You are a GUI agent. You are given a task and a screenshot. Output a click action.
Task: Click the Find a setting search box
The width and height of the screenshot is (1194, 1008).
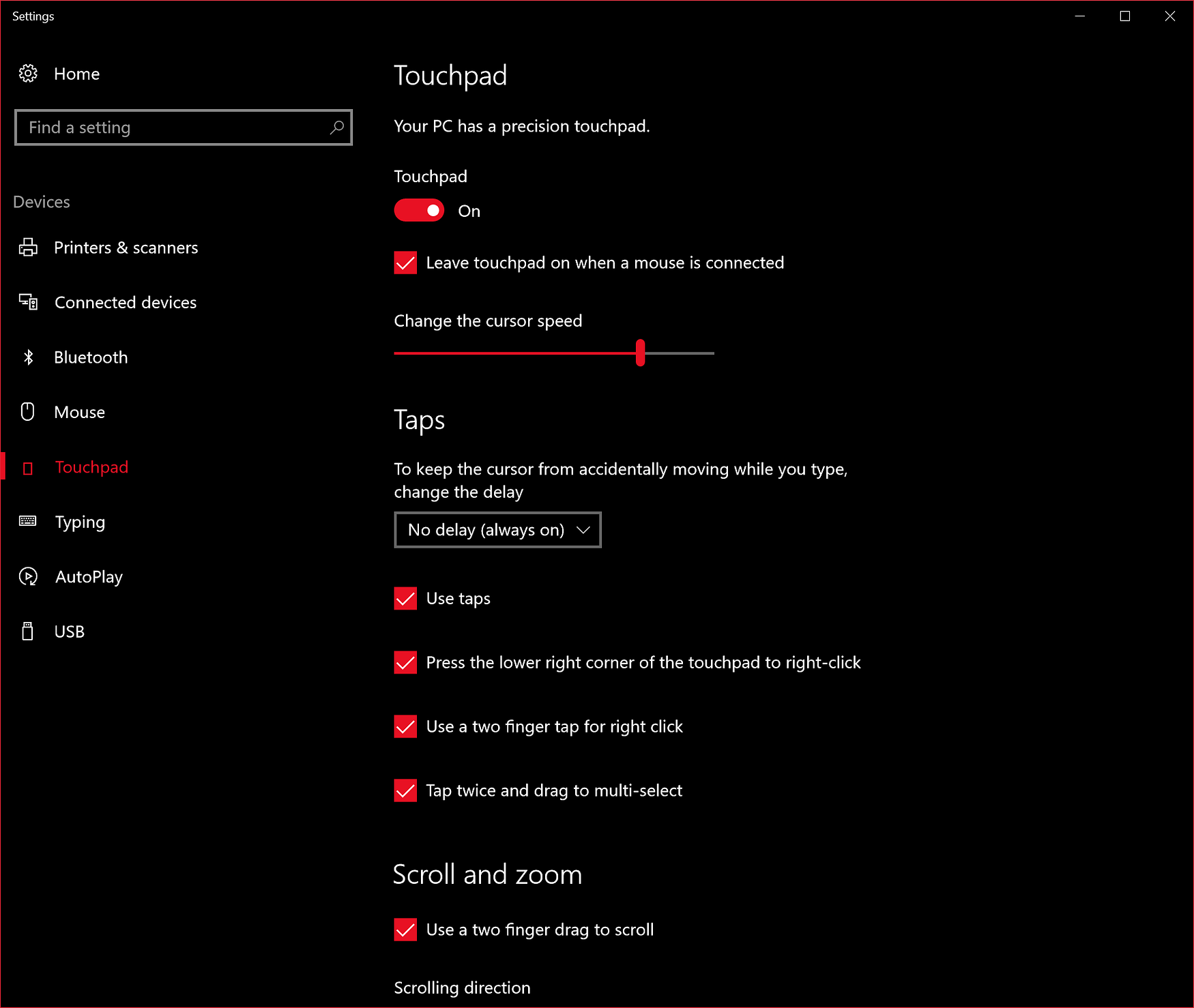coord(183,128)
